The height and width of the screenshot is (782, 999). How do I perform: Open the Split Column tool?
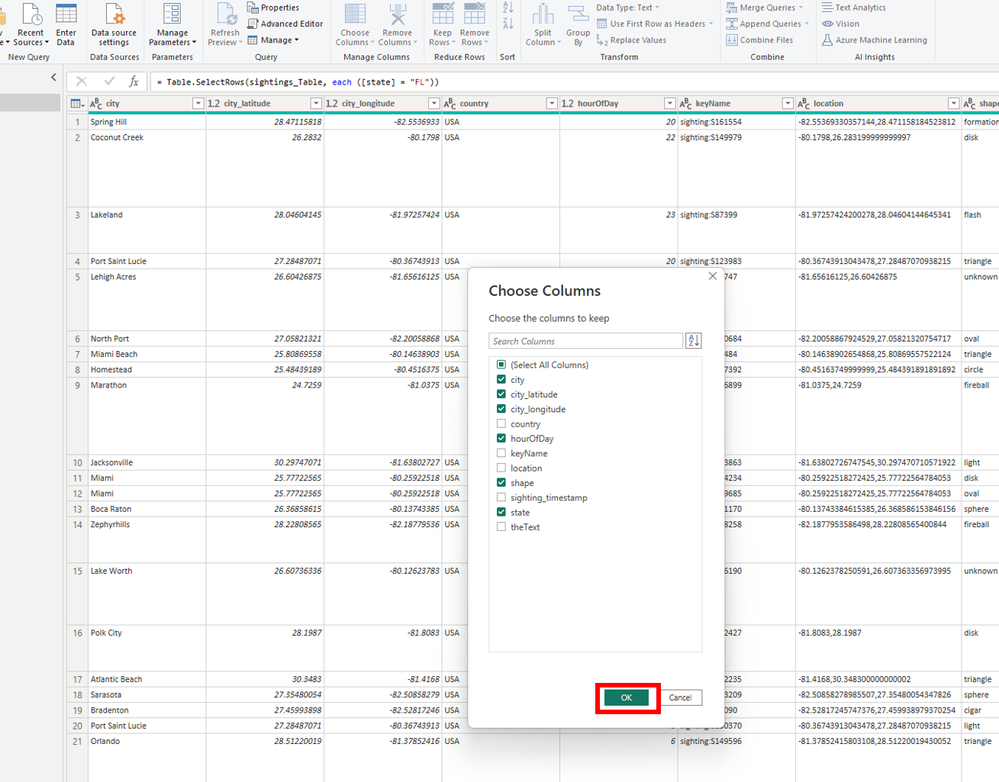(x=543, y=25)
